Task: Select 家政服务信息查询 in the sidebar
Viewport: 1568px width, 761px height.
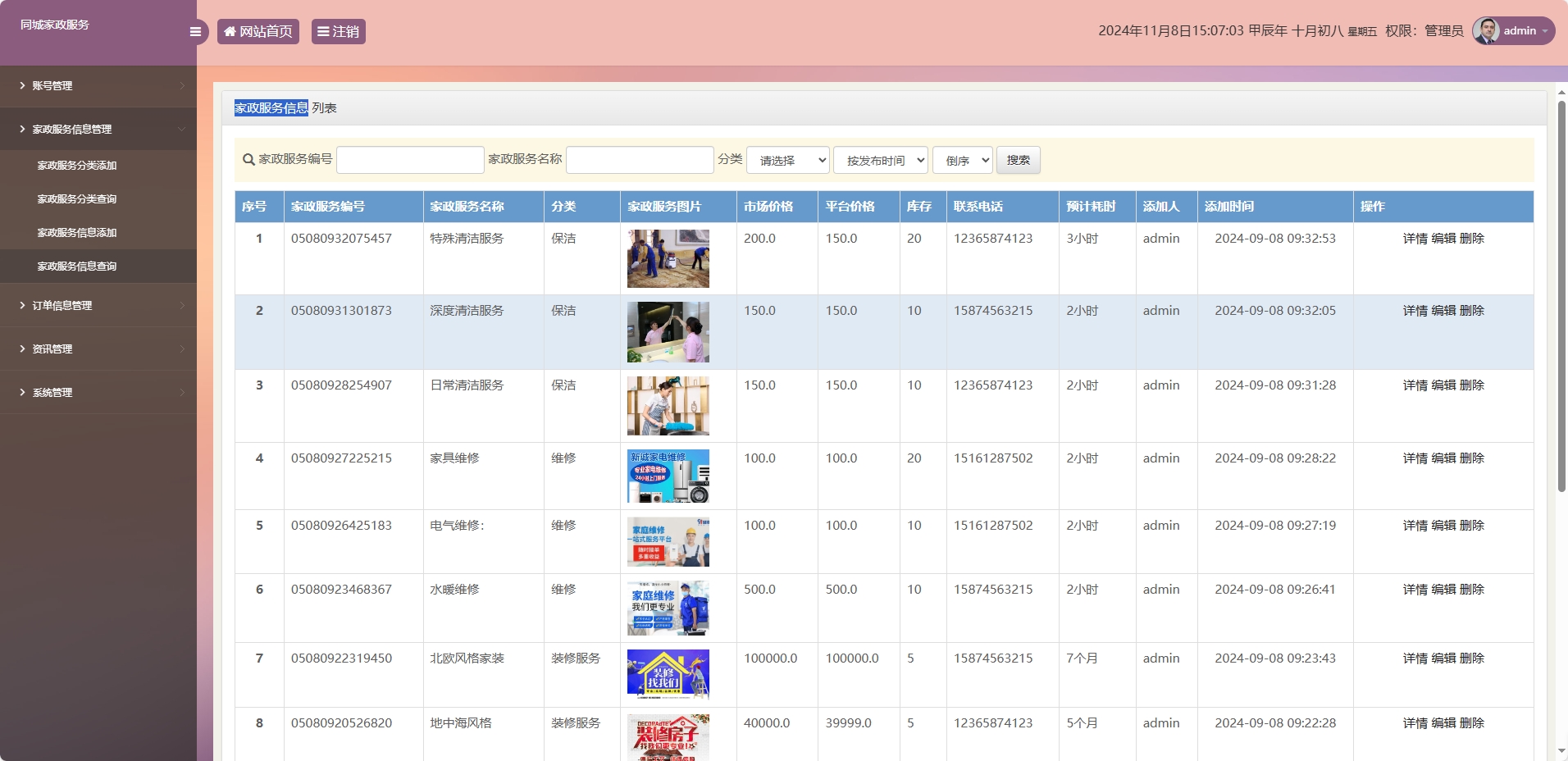Action: (76, 266)
